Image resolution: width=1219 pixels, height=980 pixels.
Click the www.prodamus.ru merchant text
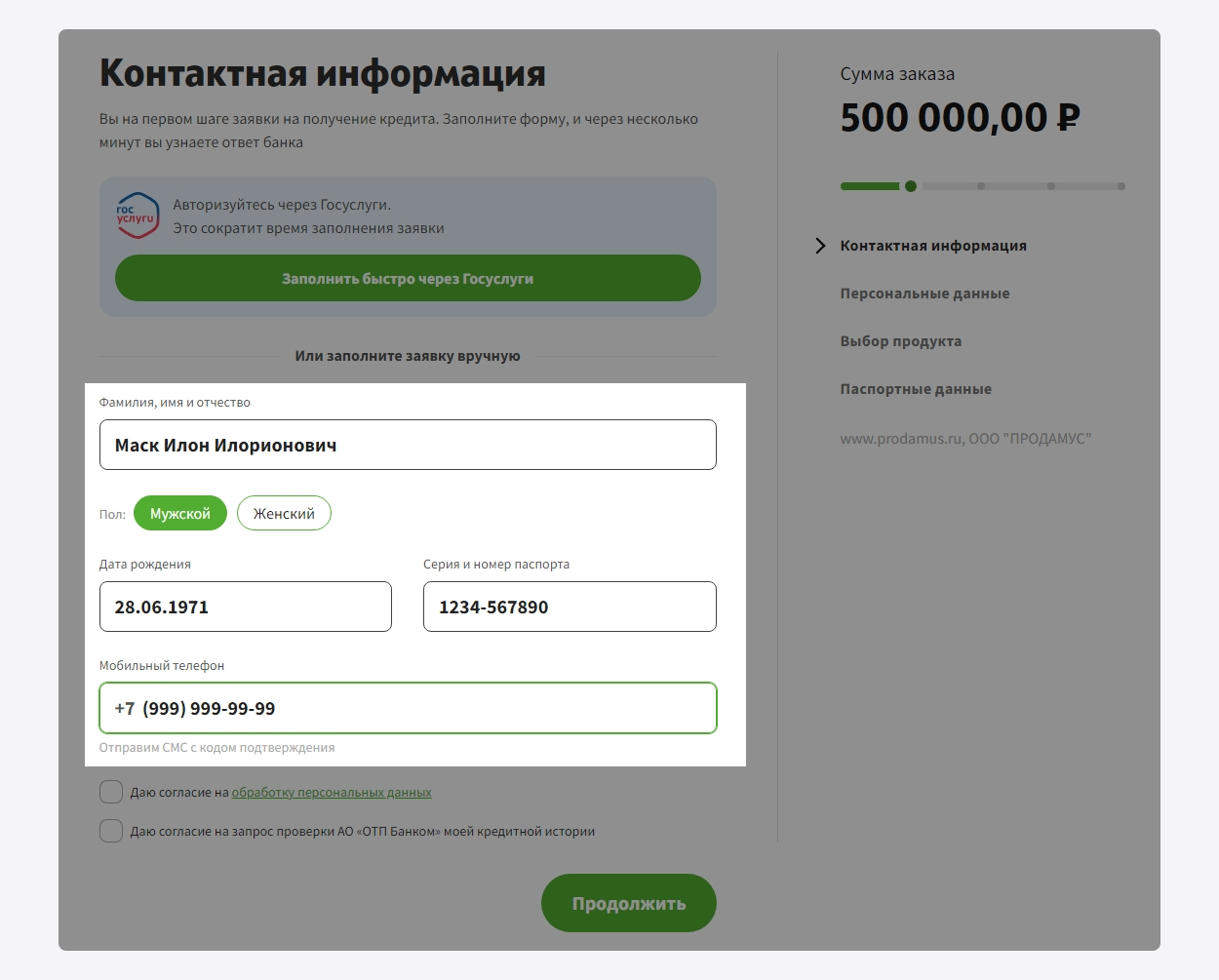click(x=964, y=439)
